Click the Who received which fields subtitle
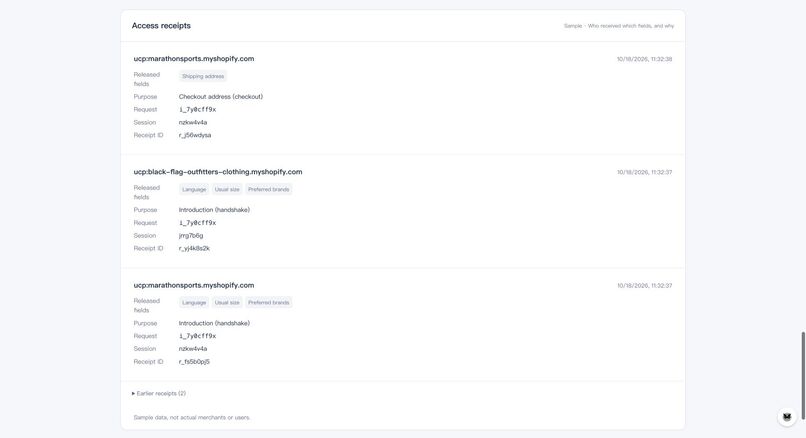Viewport: 806px width, 438px height. point(619,26)
